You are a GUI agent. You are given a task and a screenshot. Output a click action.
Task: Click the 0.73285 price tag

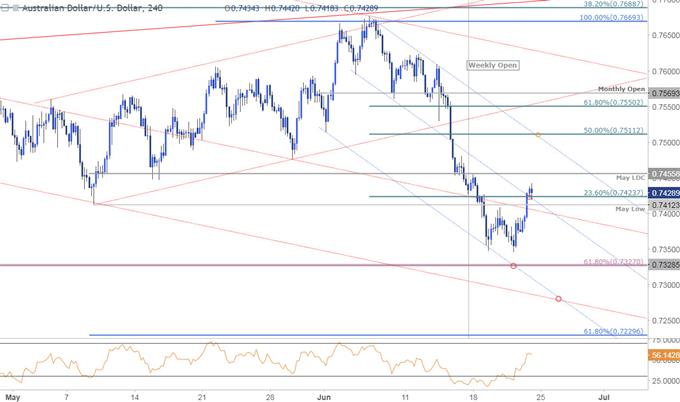(x=664, y=265)
